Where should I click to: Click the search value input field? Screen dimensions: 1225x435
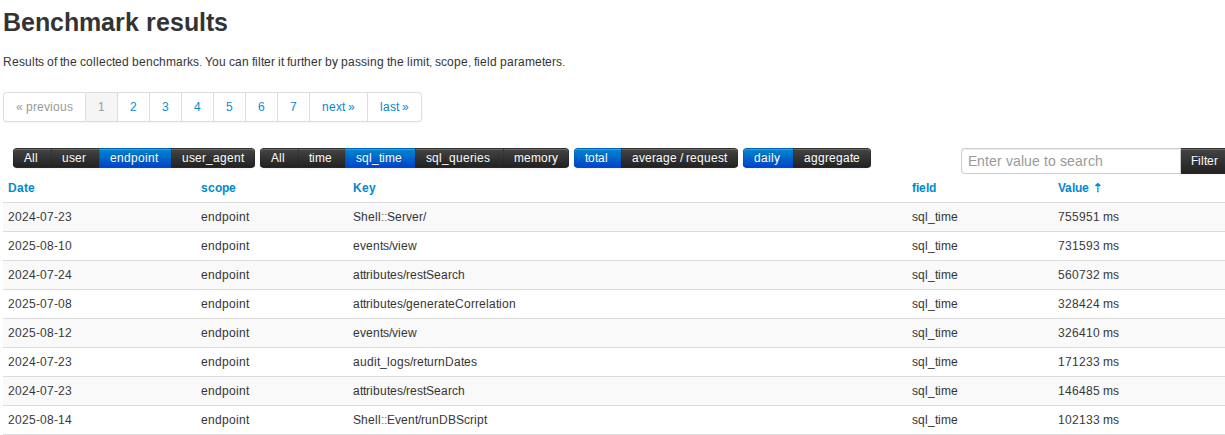[1070, 161]
